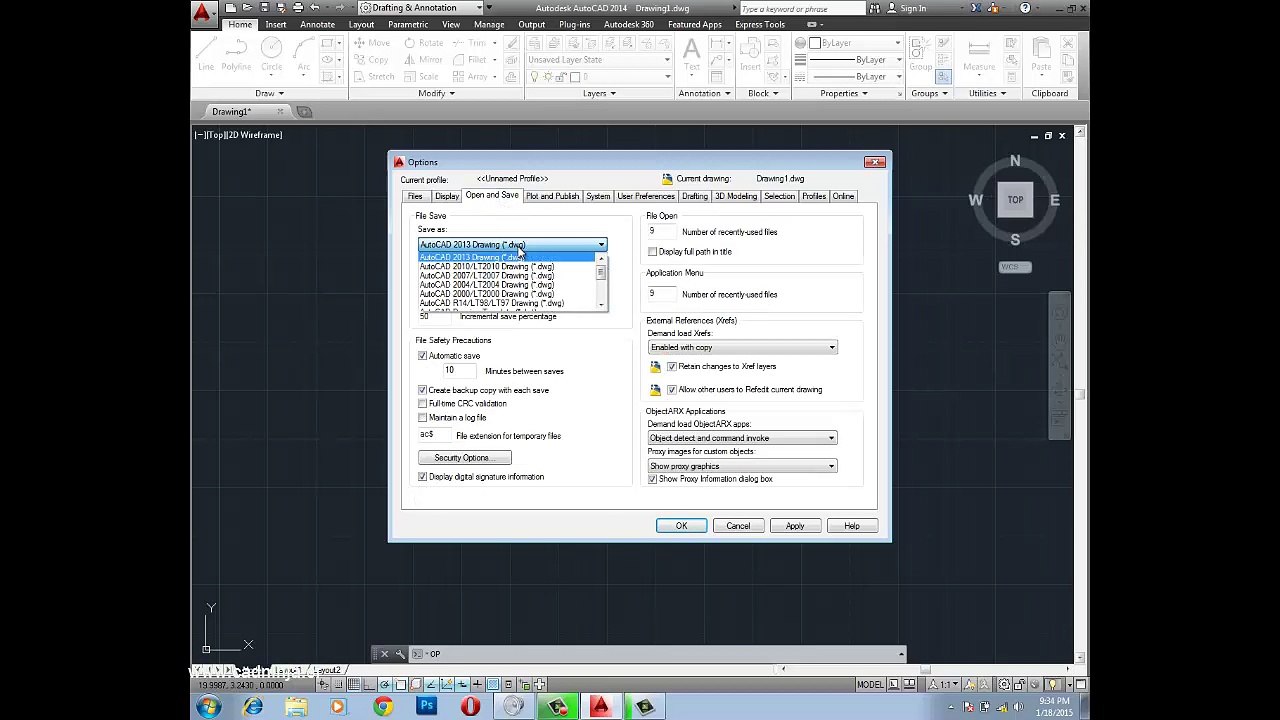Click the search binoculars icon
This screenshot has height=720, width=1280.
tap(874, 8)
